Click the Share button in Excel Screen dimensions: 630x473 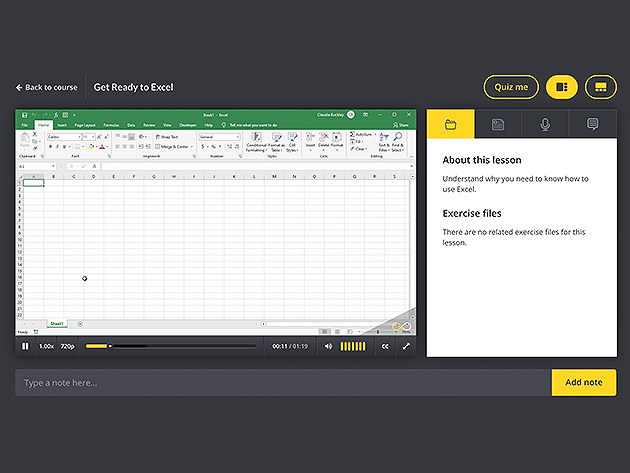tap(401, 125)
